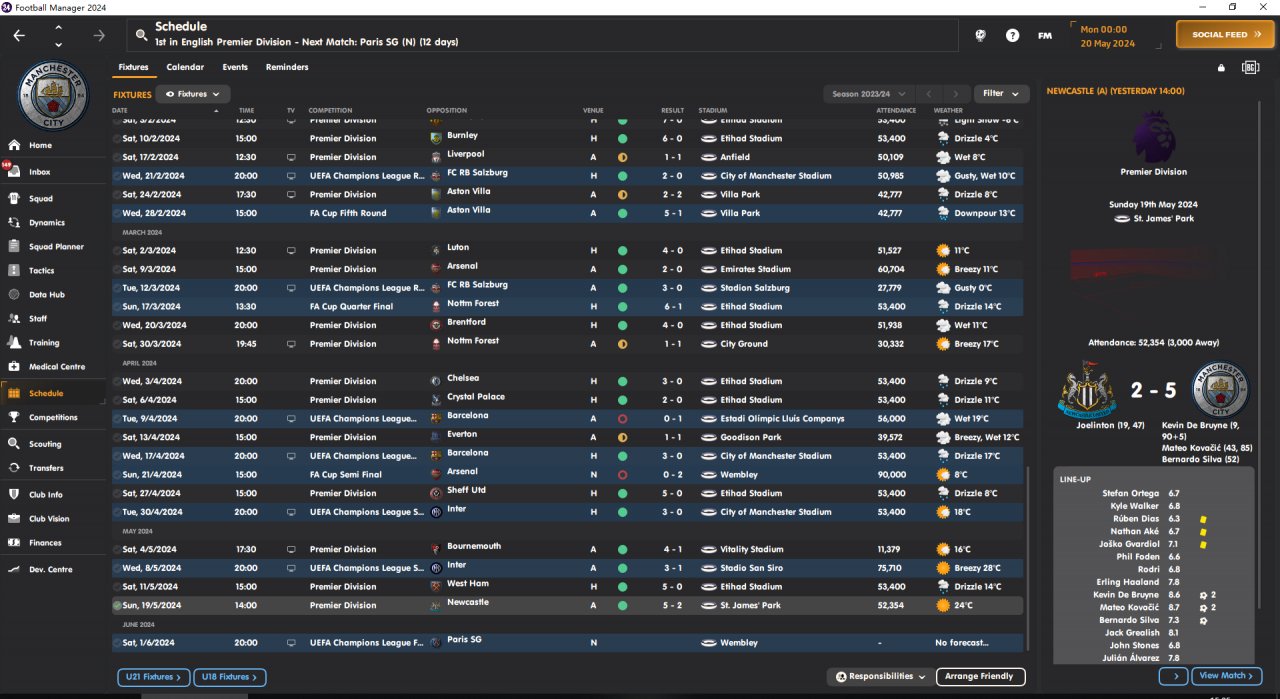Image resolution: width=1280 pixels, height=699 pixels.
Task: Open Competitions in the sidebar
Action: (53, 417)
